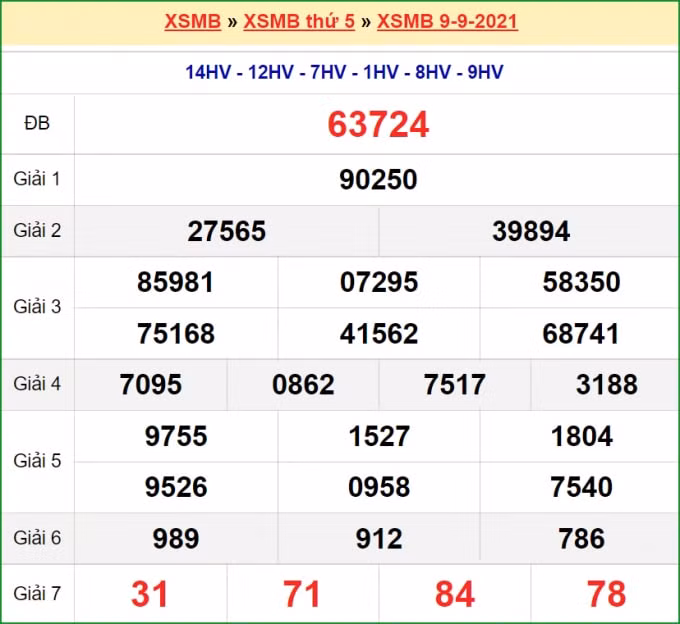Viewport: 680px width, 624px height.
Task: Click the Giải 3 label
Action: (x=37, y=307)
